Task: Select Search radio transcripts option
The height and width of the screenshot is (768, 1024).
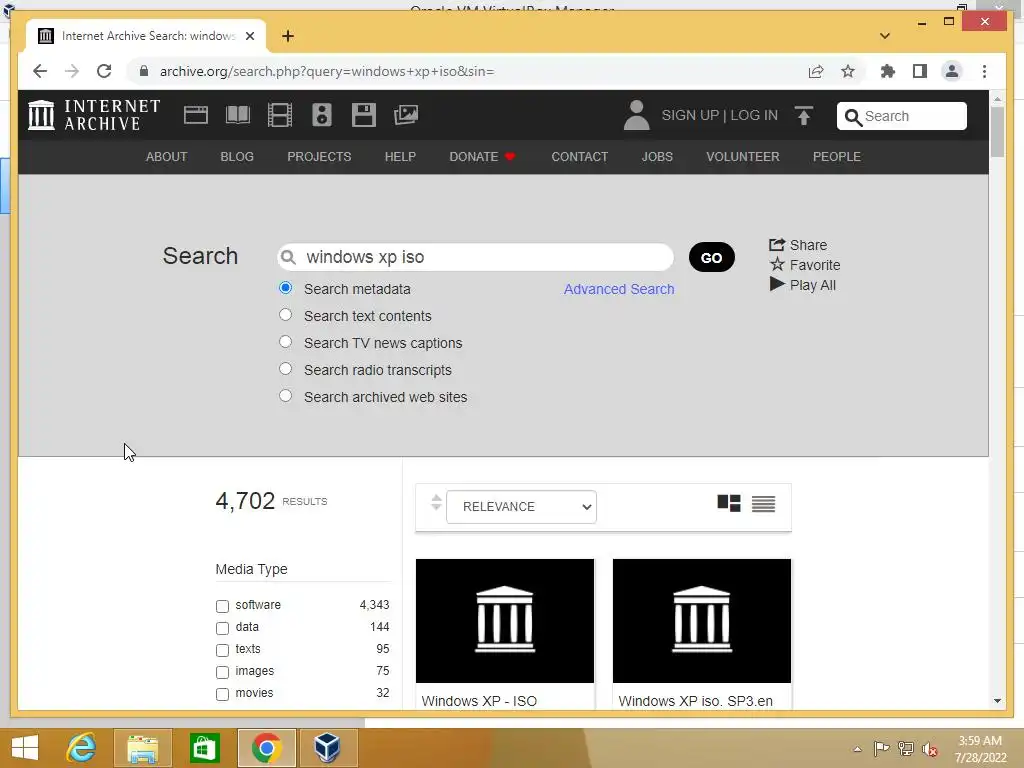Action: (285, 368)
